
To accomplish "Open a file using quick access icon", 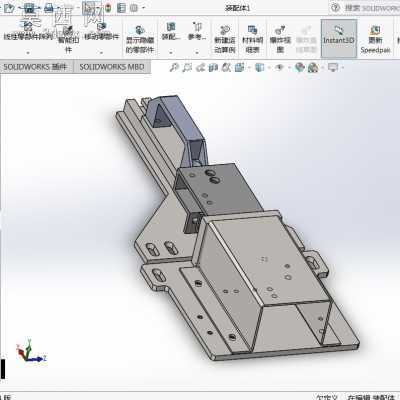I will pos(9,8).
